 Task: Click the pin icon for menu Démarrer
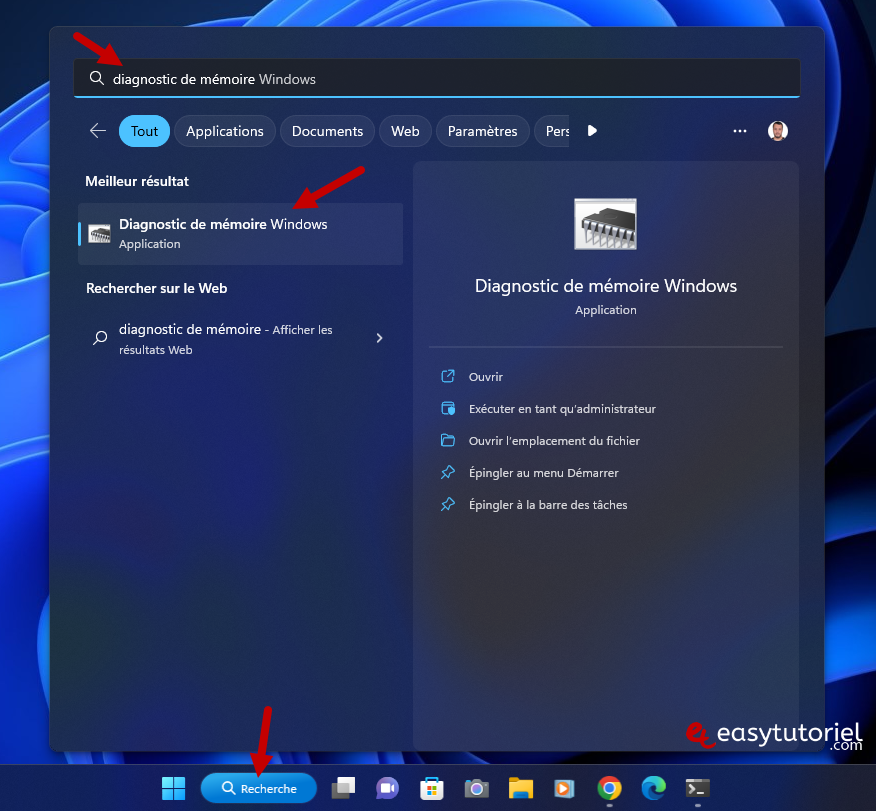448,473
